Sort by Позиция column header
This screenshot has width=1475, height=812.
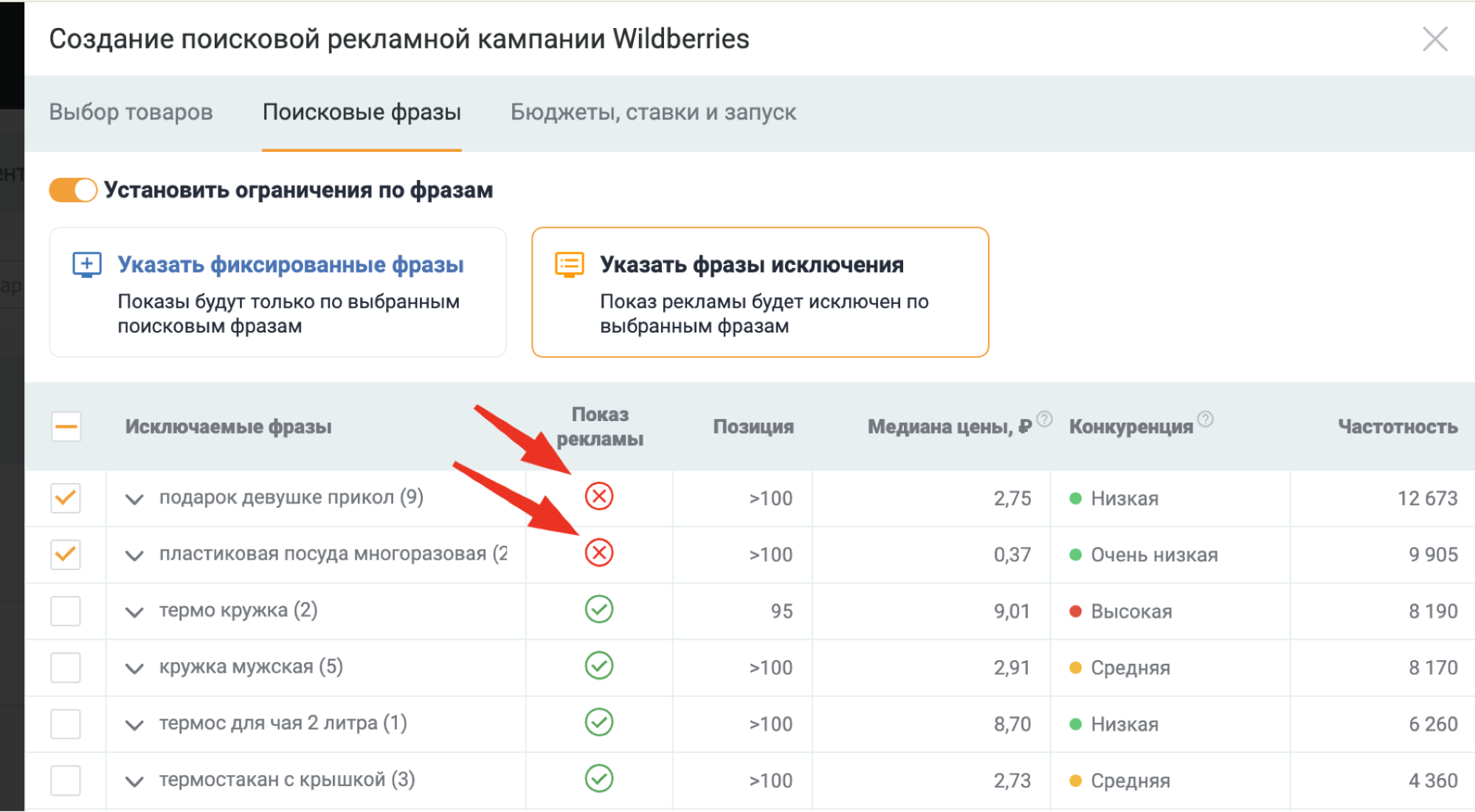753,426
